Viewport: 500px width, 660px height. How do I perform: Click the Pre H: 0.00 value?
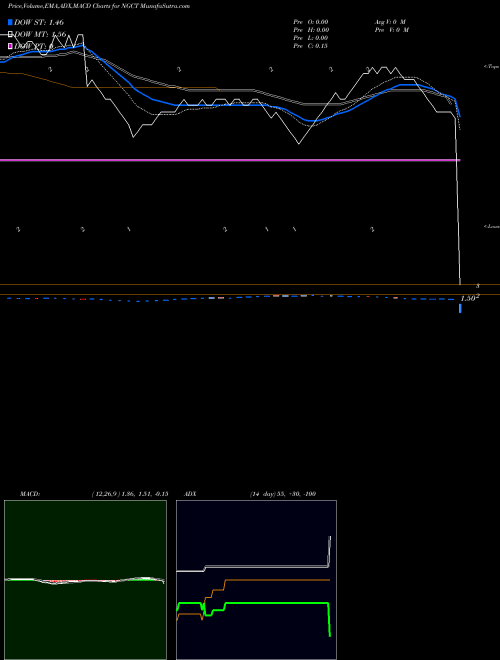point(311,30)
